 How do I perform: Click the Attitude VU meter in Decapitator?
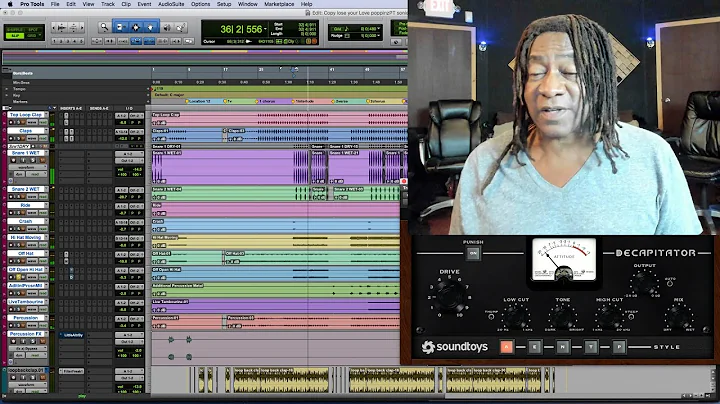[564, 260]
